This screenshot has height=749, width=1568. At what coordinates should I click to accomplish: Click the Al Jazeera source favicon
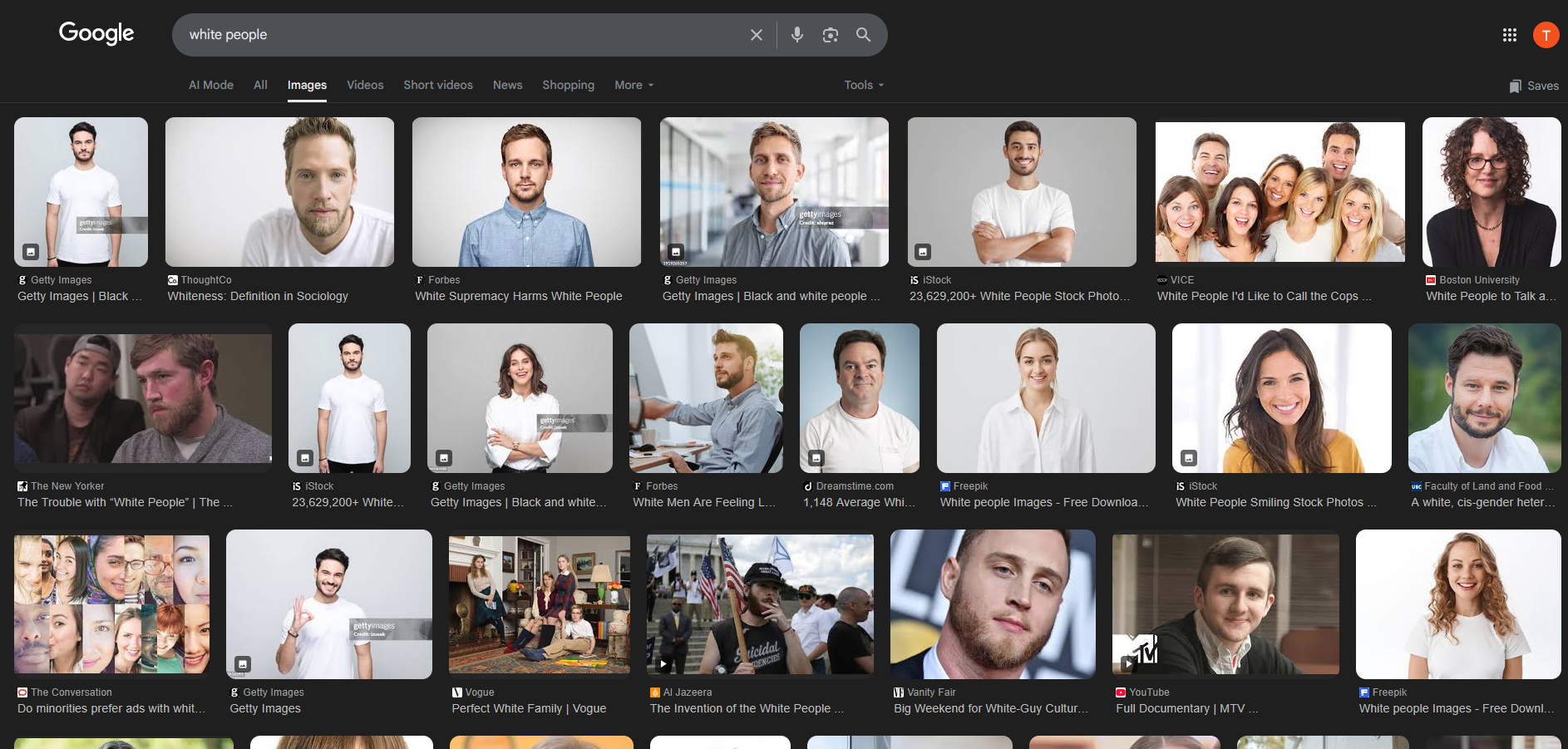(655, 692)
